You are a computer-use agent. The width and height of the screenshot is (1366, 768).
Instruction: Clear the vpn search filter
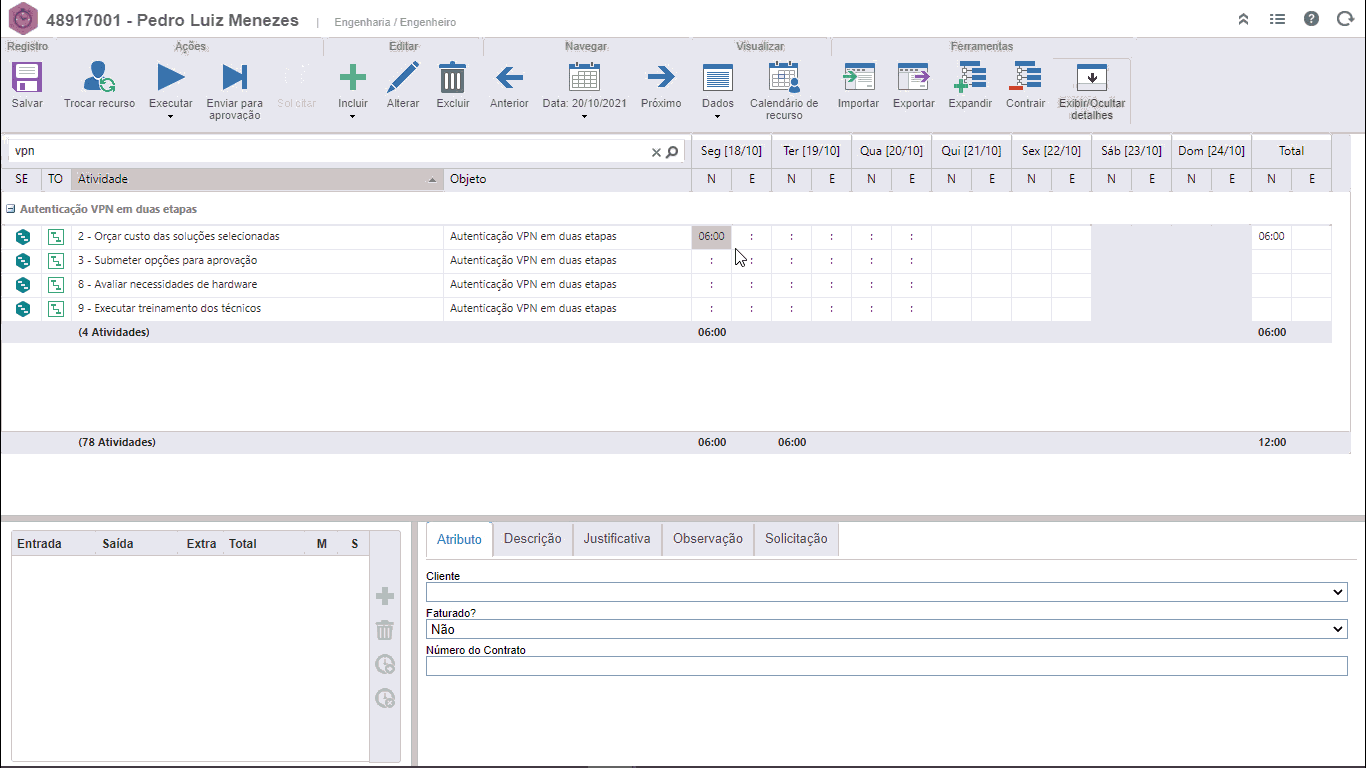click(656, 152)
